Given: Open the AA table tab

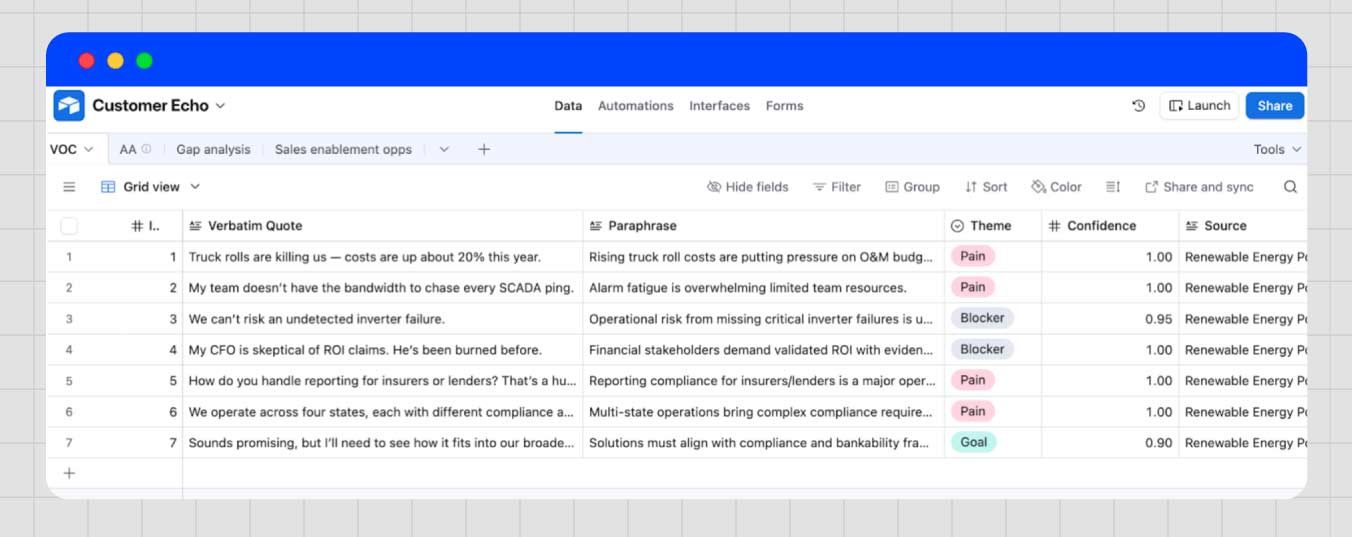Looking at the screenshot, I should [x=128, y=149].
